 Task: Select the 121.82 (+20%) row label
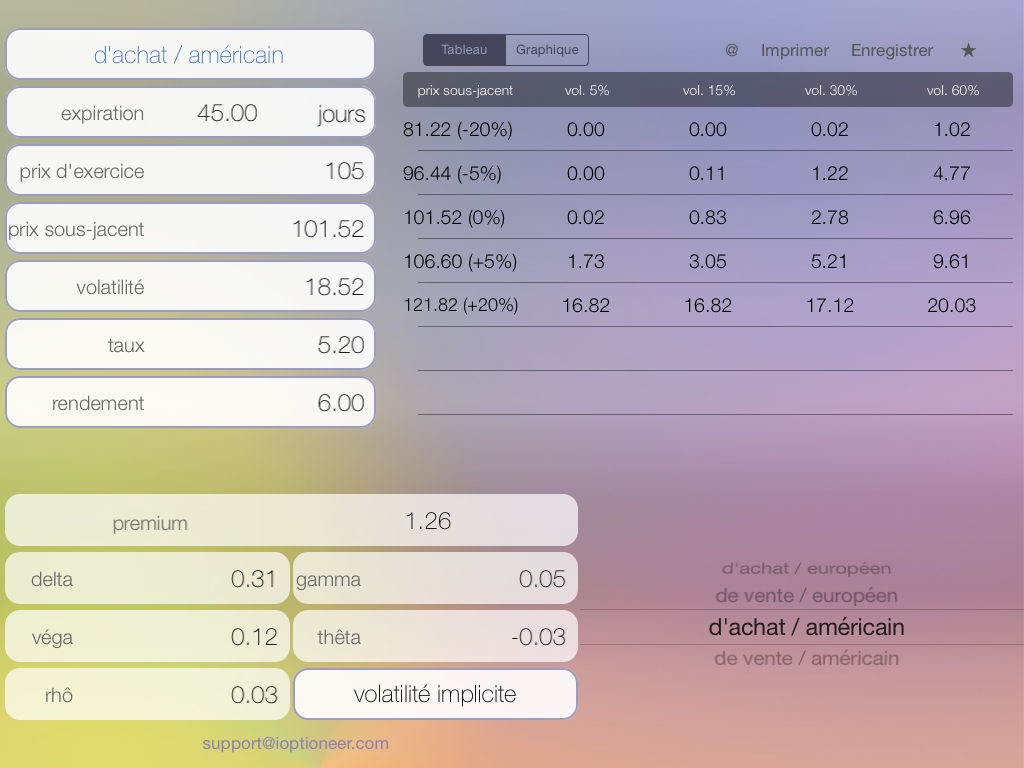coord(460,305)
